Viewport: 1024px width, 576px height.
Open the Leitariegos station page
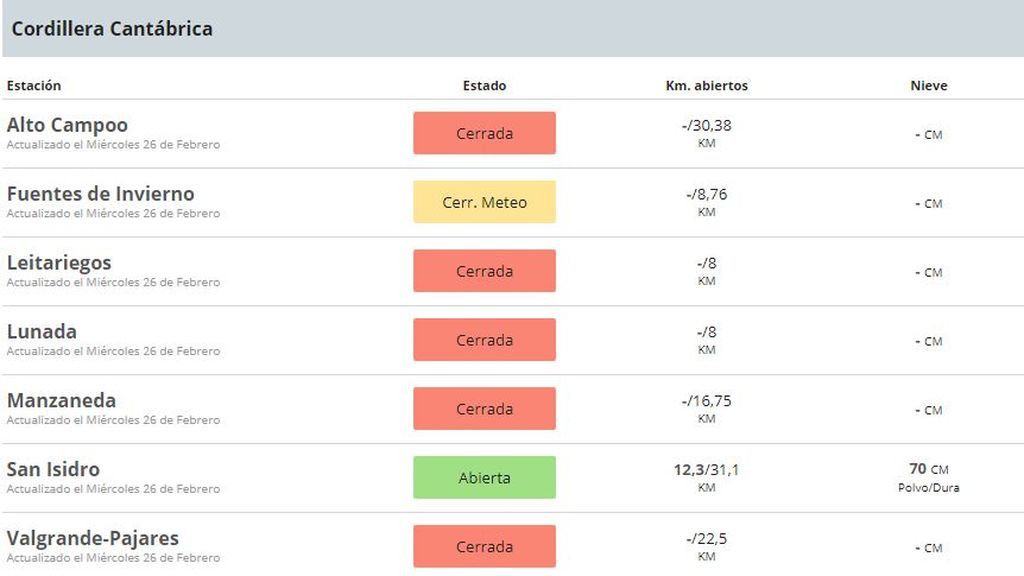[59, 263]
